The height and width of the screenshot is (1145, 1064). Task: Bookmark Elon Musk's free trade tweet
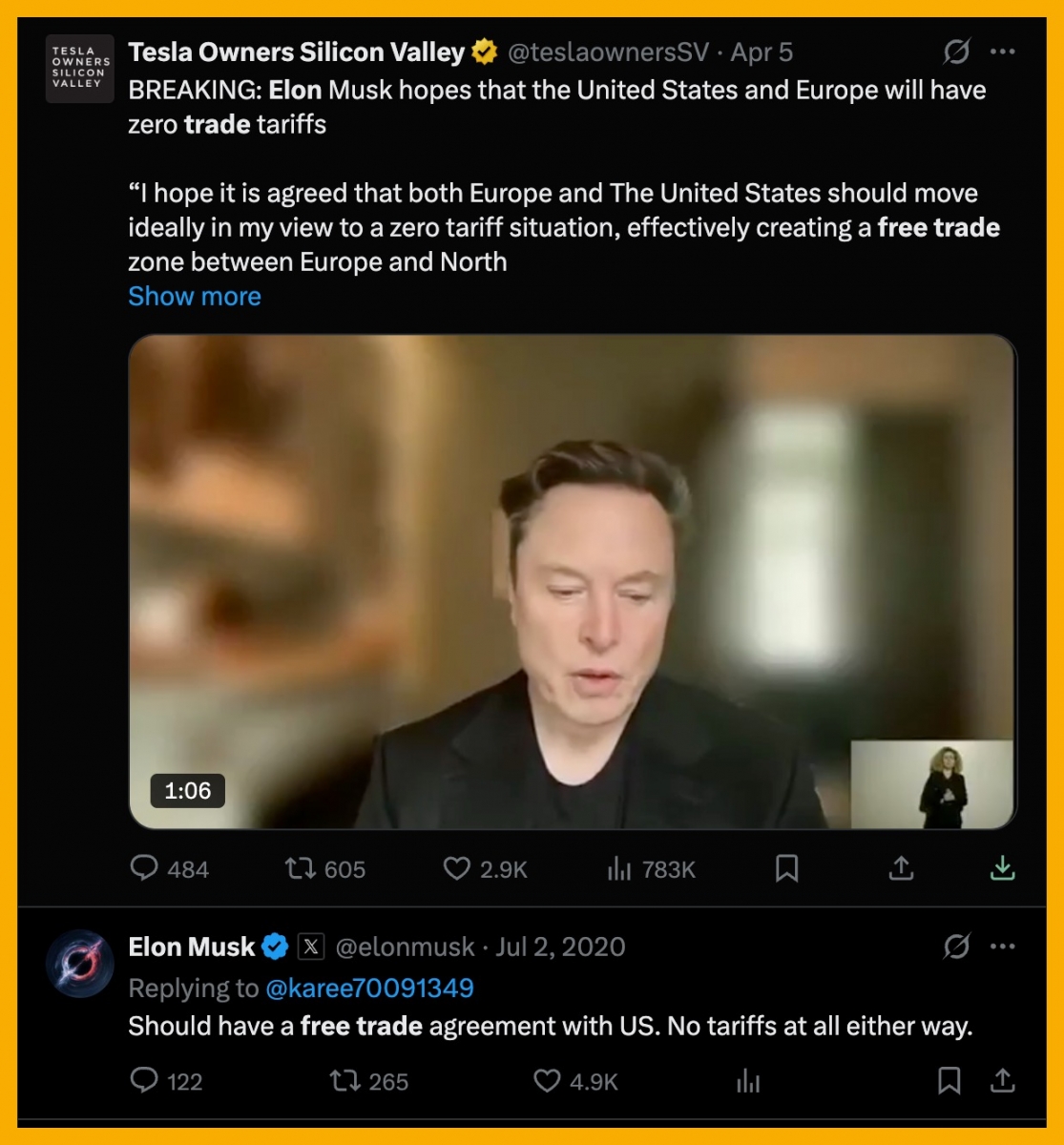click(949, 1080)
